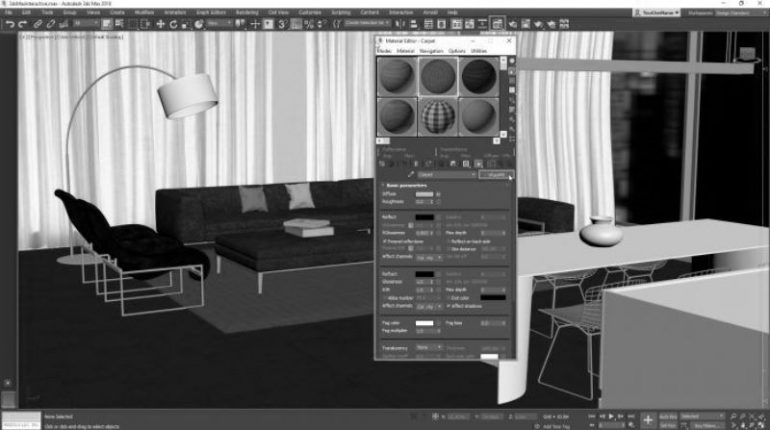The height and width of the screenshot is (430, 770).
Task: Click the ViewCube in the viewport corner
Action: 747,54
